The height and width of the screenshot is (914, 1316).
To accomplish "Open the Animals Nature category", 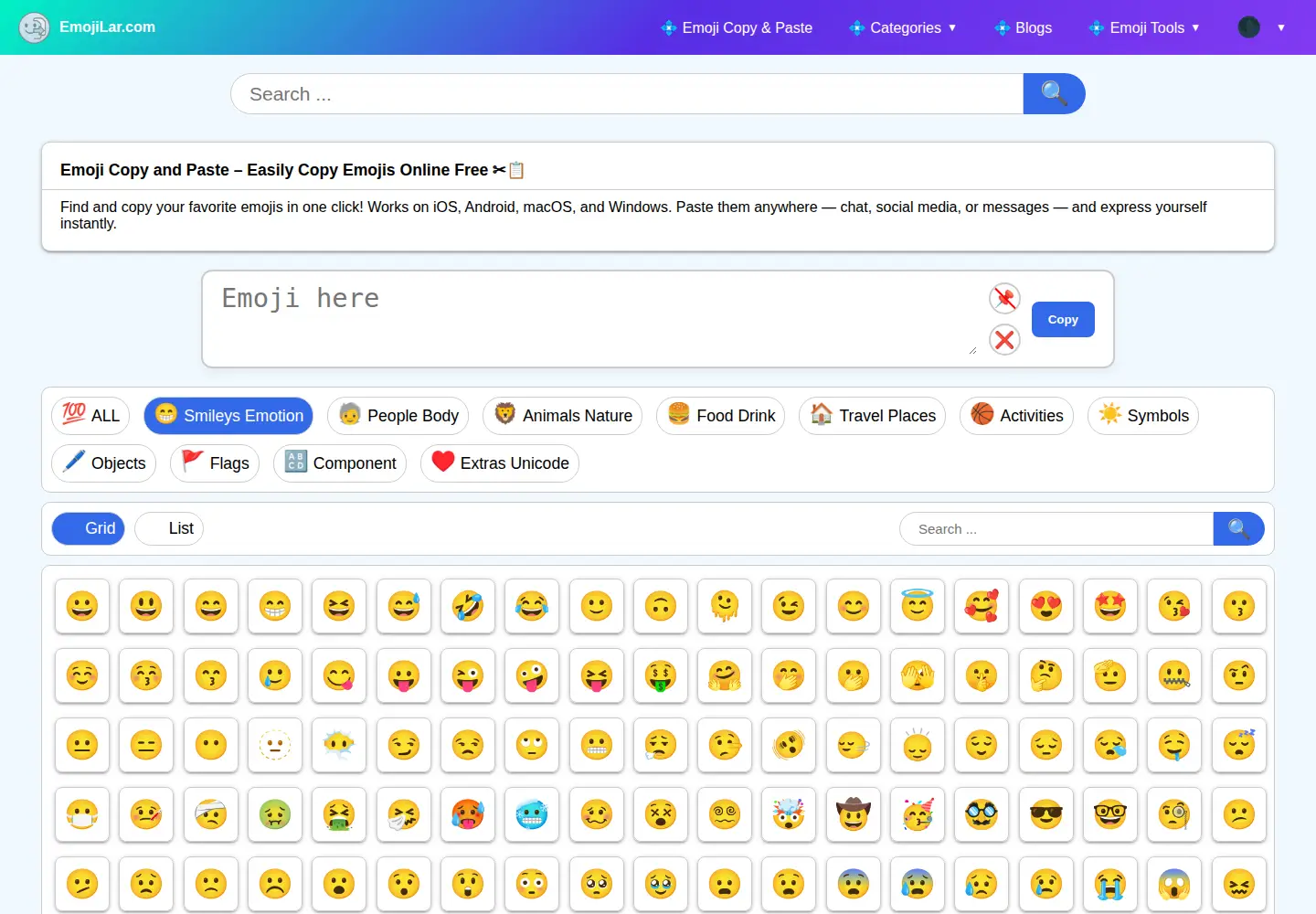I will point(563,416).
